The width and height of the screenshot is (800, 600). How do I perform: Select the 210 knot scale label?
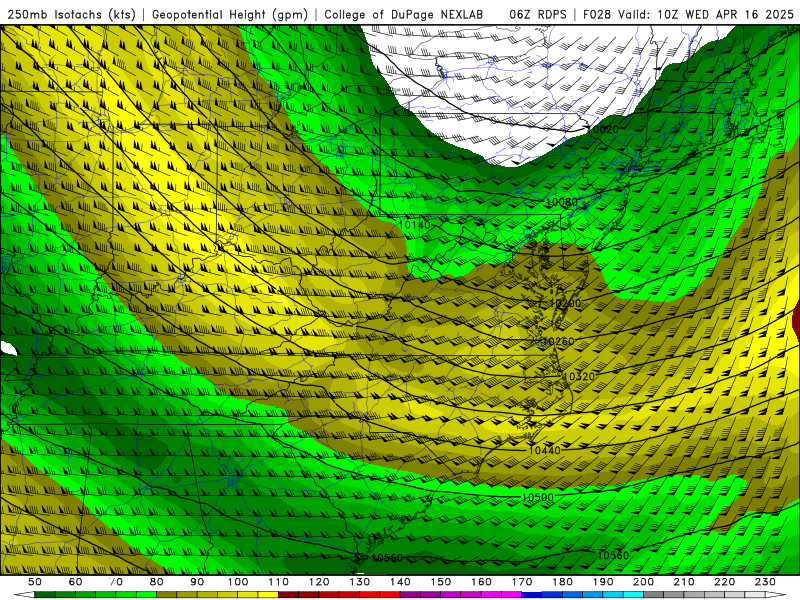[x=684, y=582]
